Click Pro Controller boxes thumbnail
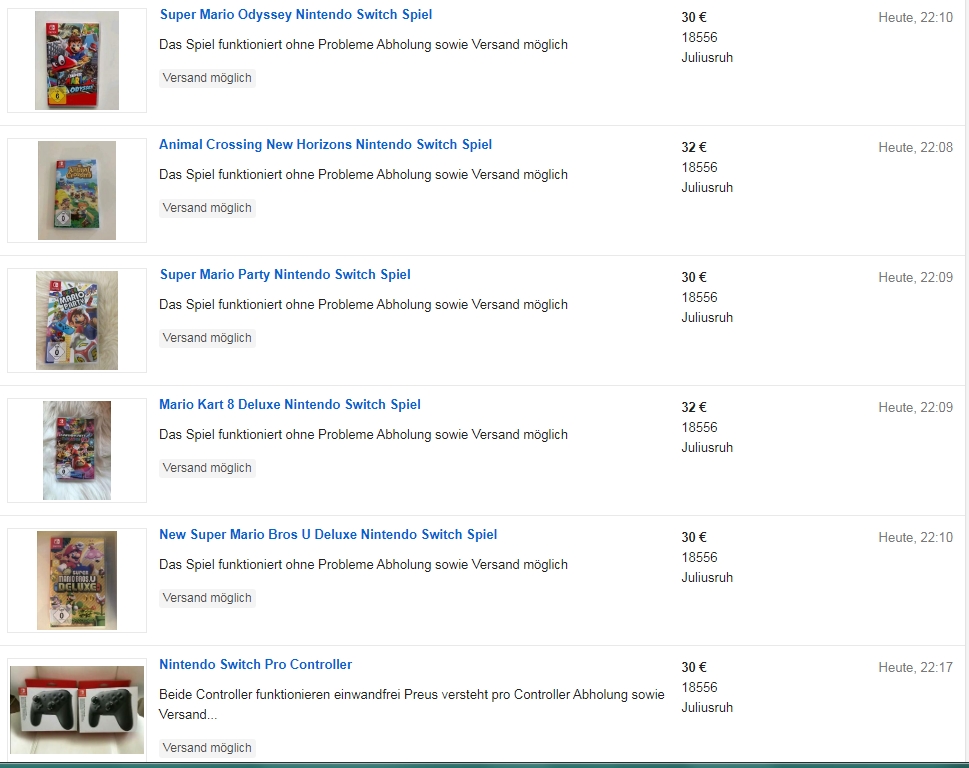This screenshot has width=969, height=768. click(x=77, y=709)
